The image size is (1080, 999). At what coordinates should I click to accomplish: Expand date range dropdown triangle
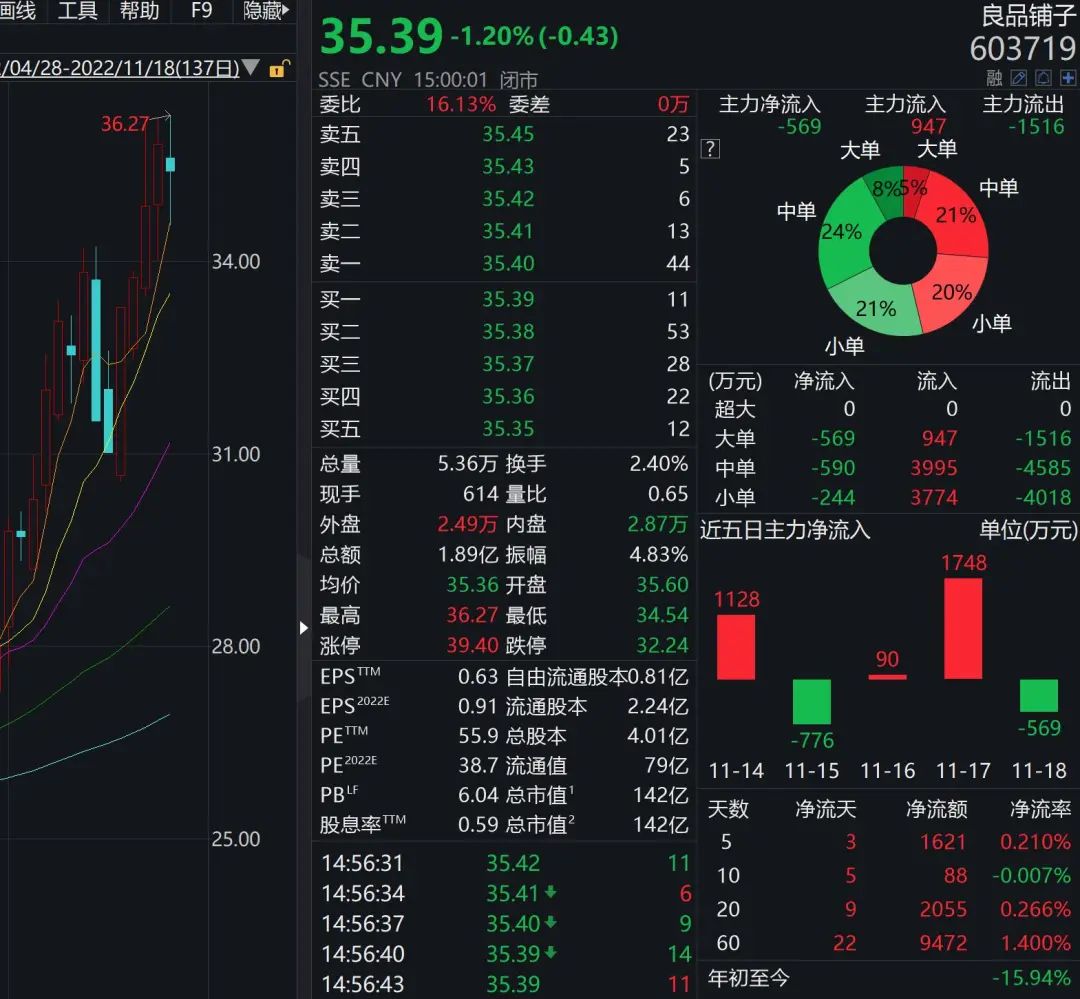tap(251, 68)
